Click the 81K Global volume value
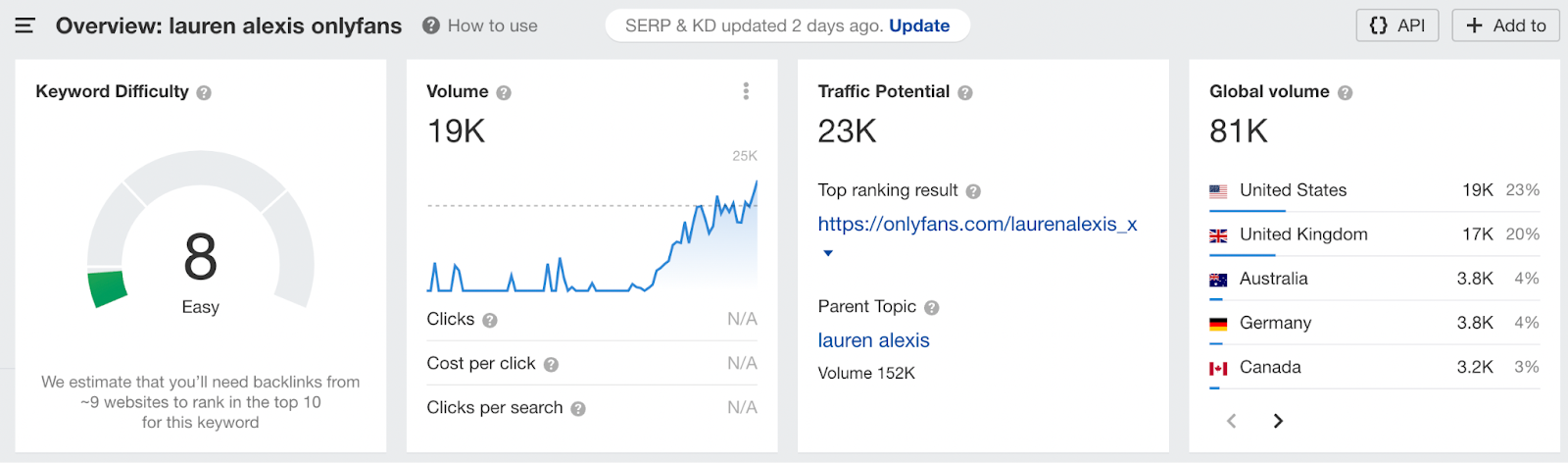The height and width of the screenshot is (463, 1568). (x=1239, y=131)
